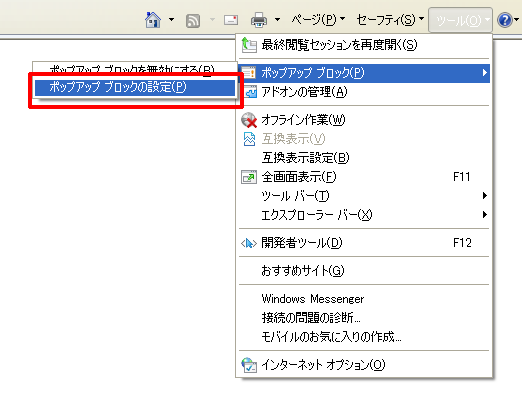This screenshot has height=398, width=522.
Task: Click the ツール(O) toolbar button
Action: click(460, 20)
